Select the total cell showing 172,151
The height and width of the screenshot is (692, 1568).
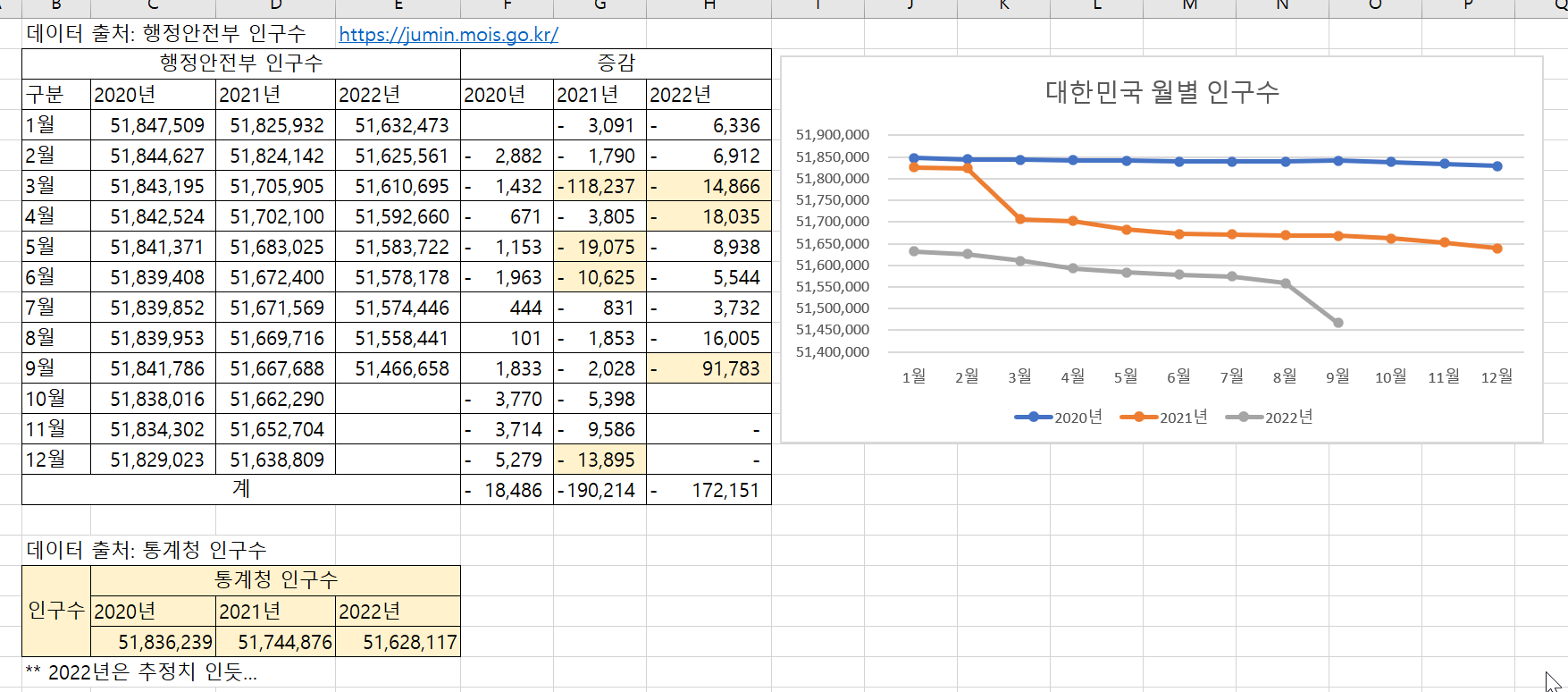(709, 491)
